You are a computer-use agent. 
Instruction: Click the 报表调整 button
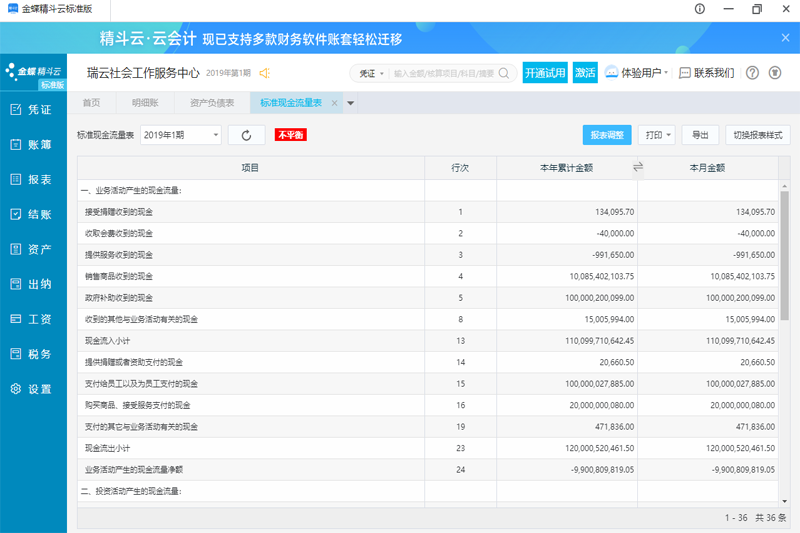607,135
